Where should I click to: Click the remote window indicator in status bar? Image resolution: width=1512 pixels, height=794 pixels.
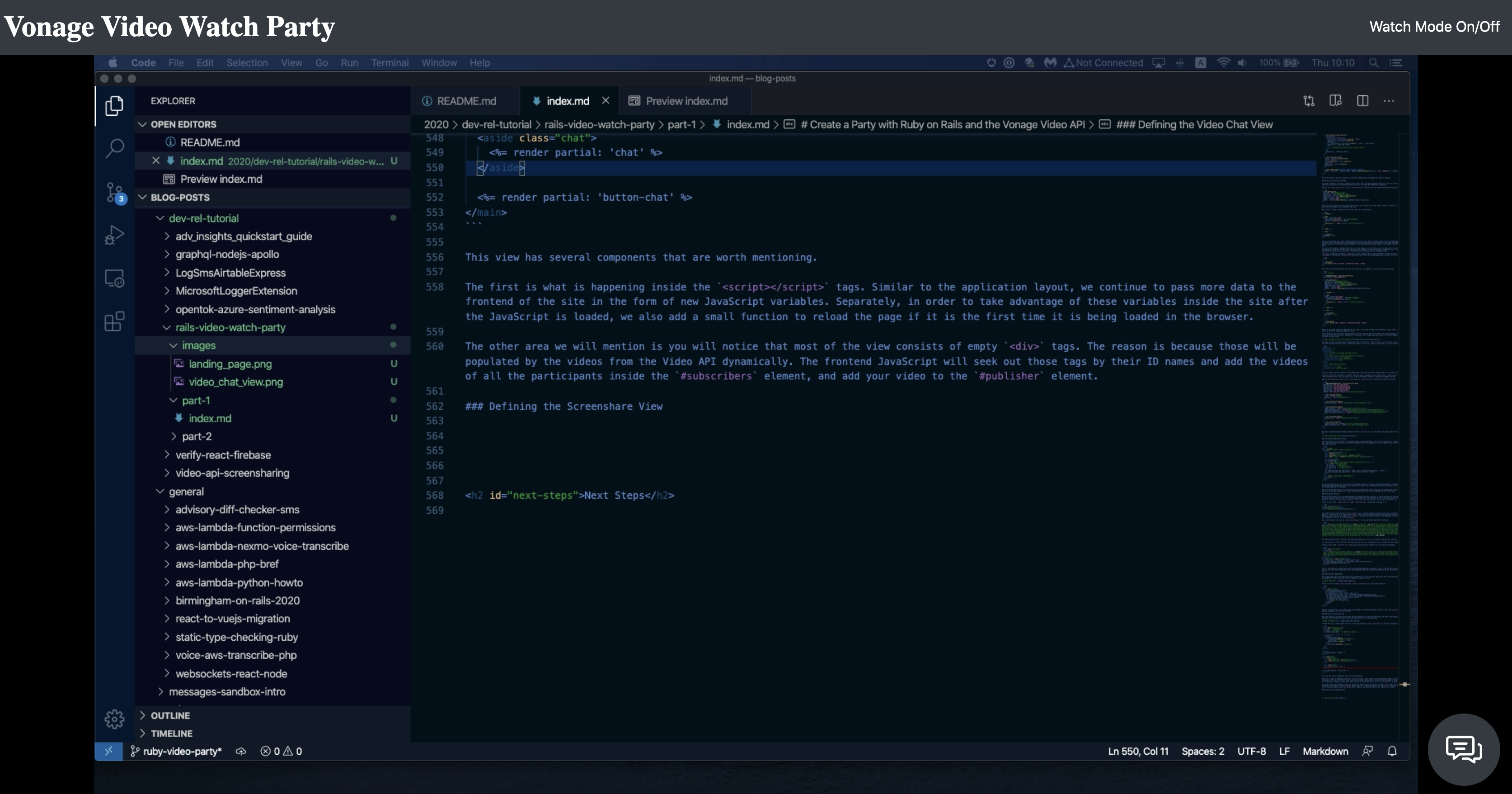pyautogui.click(x=108, y=751)
